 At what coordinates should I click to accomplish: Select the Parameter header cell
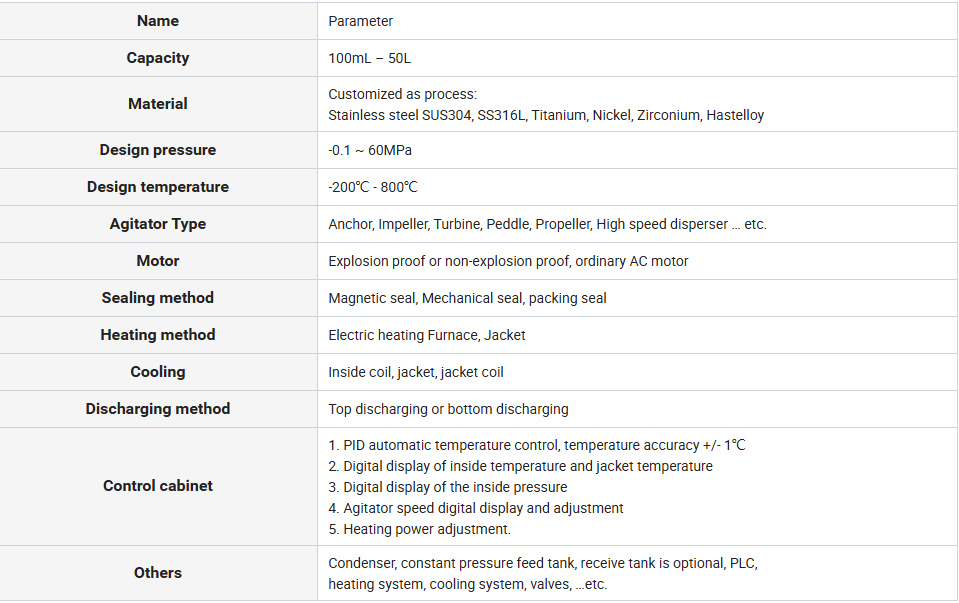tap(361, 21)
